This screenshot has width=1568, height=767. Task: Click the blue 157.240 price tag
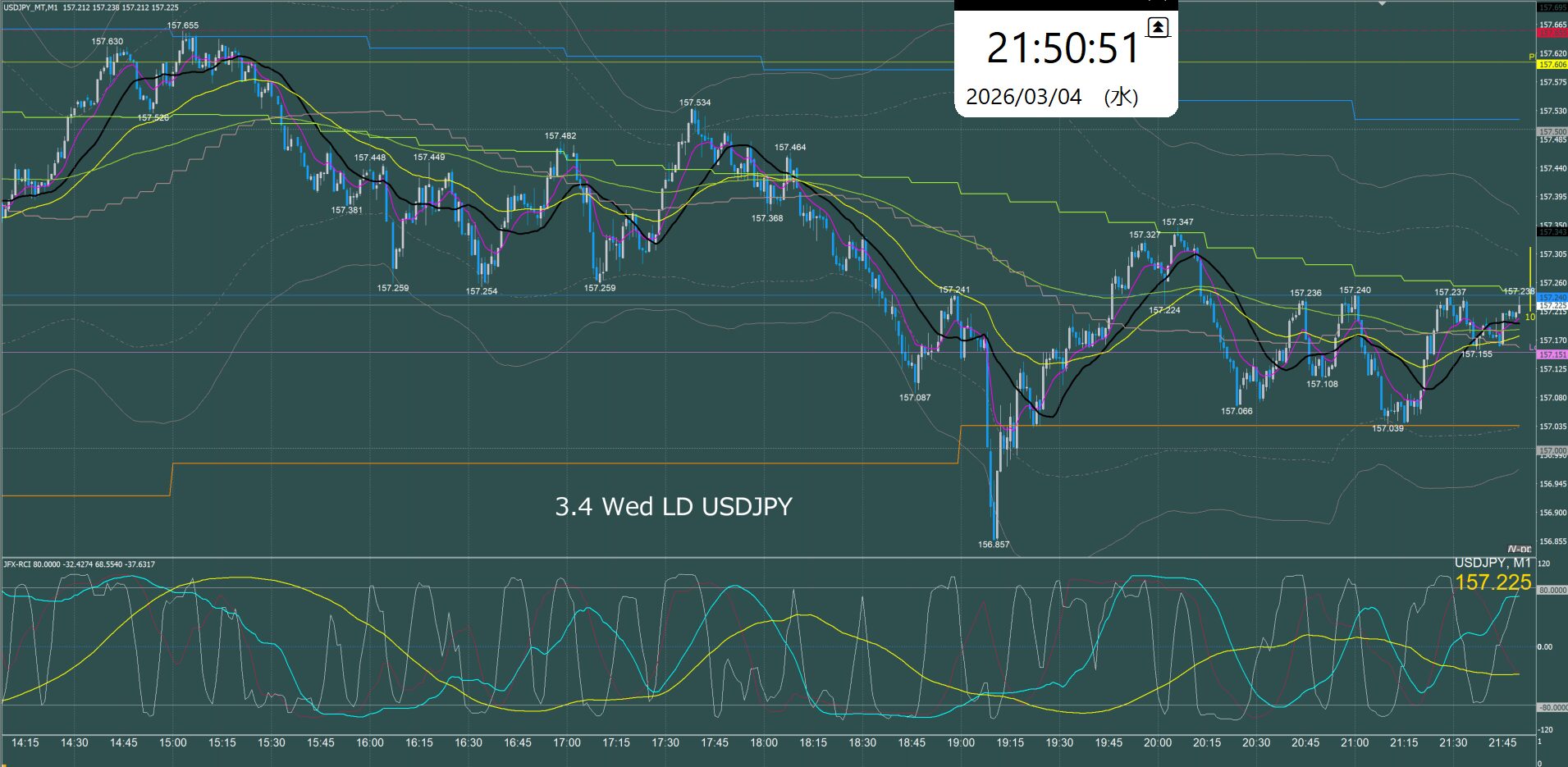click(1552, 298)
